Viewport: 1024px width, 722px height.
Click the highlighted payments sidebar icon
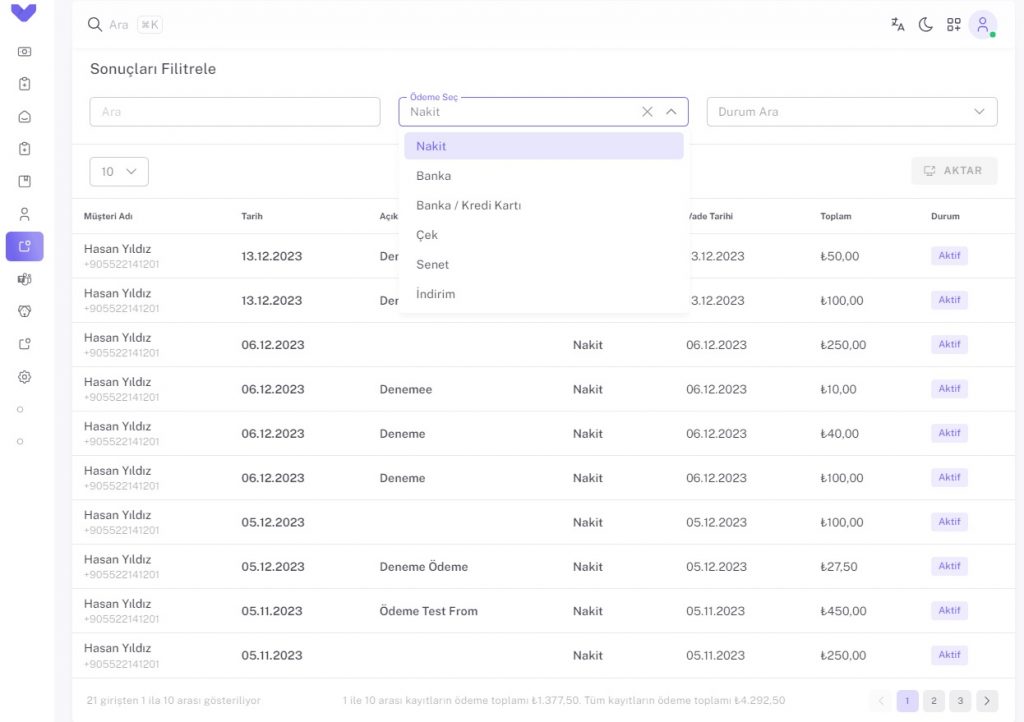click(25, 246)
